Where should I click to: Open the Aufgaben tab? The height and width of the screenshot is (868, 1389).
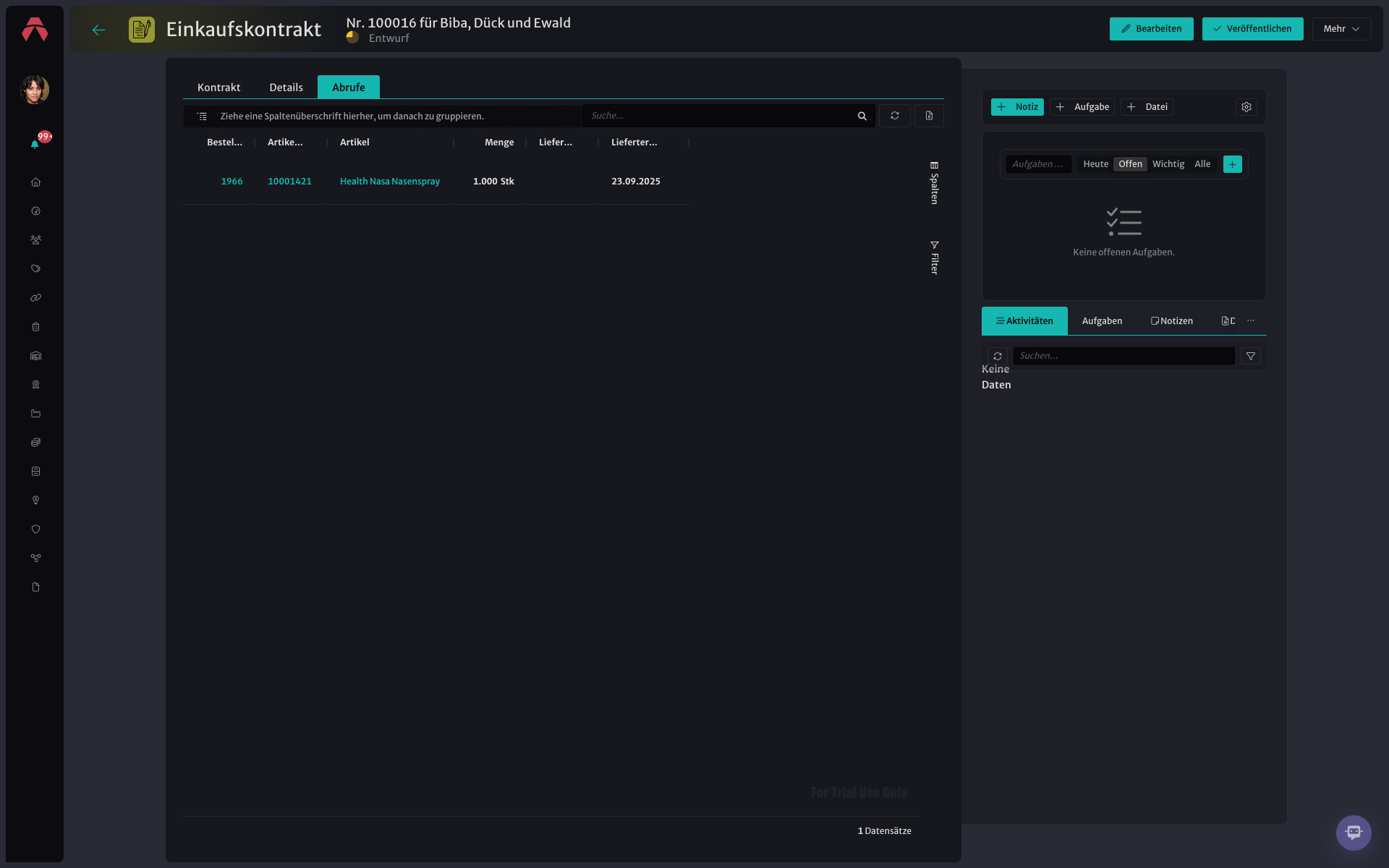(1102, 321)
